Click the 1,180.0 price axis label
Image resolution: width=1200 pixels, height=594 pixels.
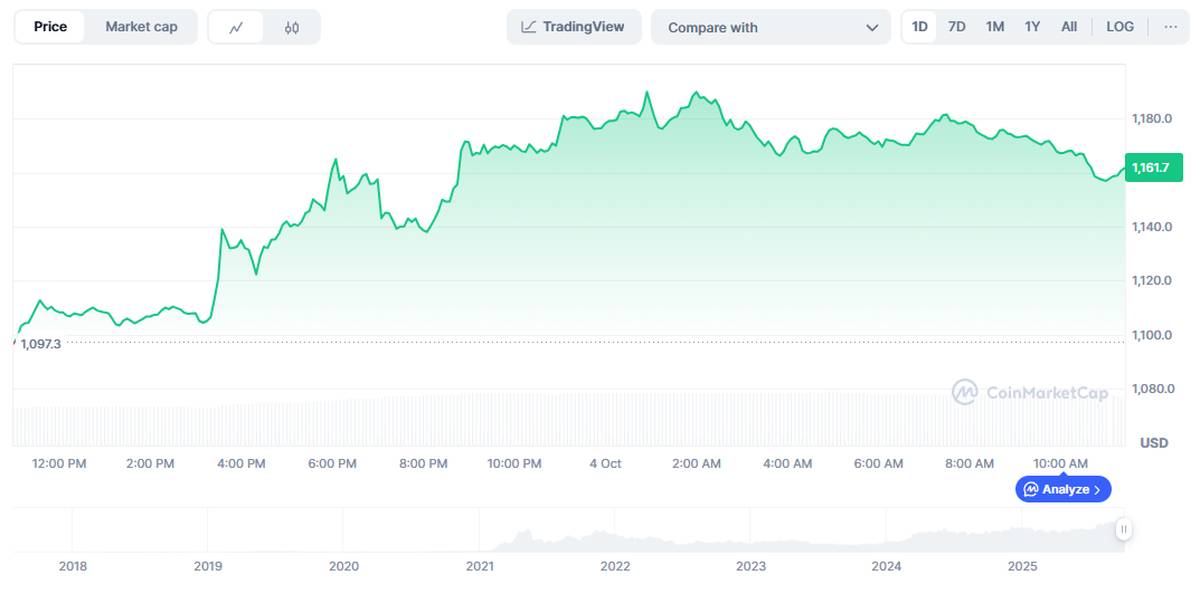point(1152,119)
